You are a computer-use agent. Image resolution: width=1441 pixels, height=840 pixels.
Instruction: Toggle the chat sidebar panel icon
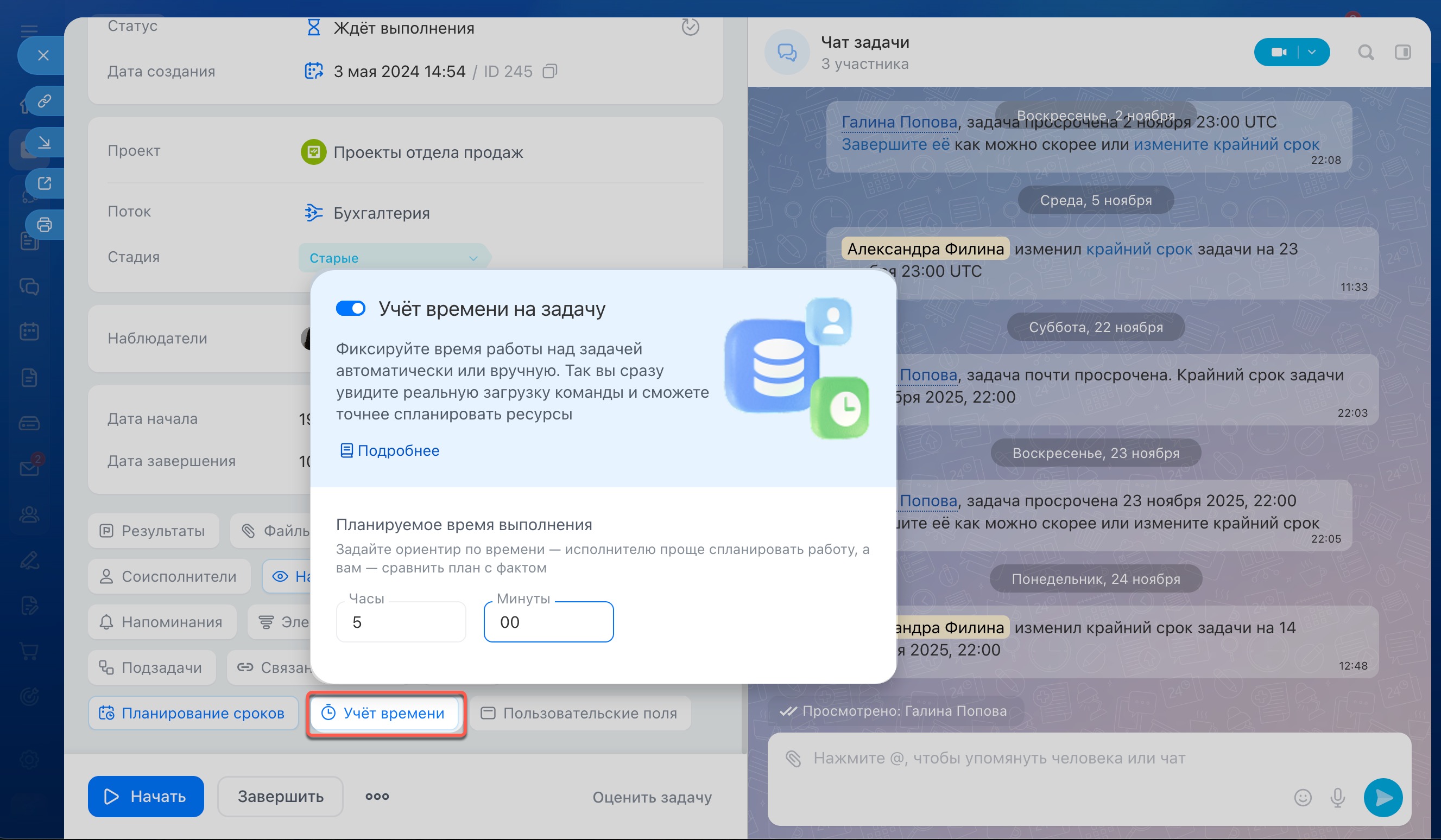(1402, 53)
